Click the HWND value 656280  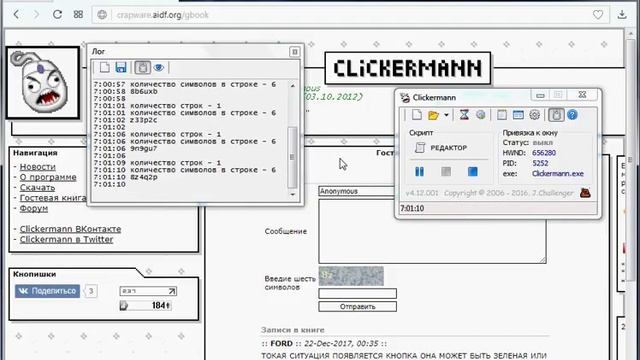pos(544,153)
